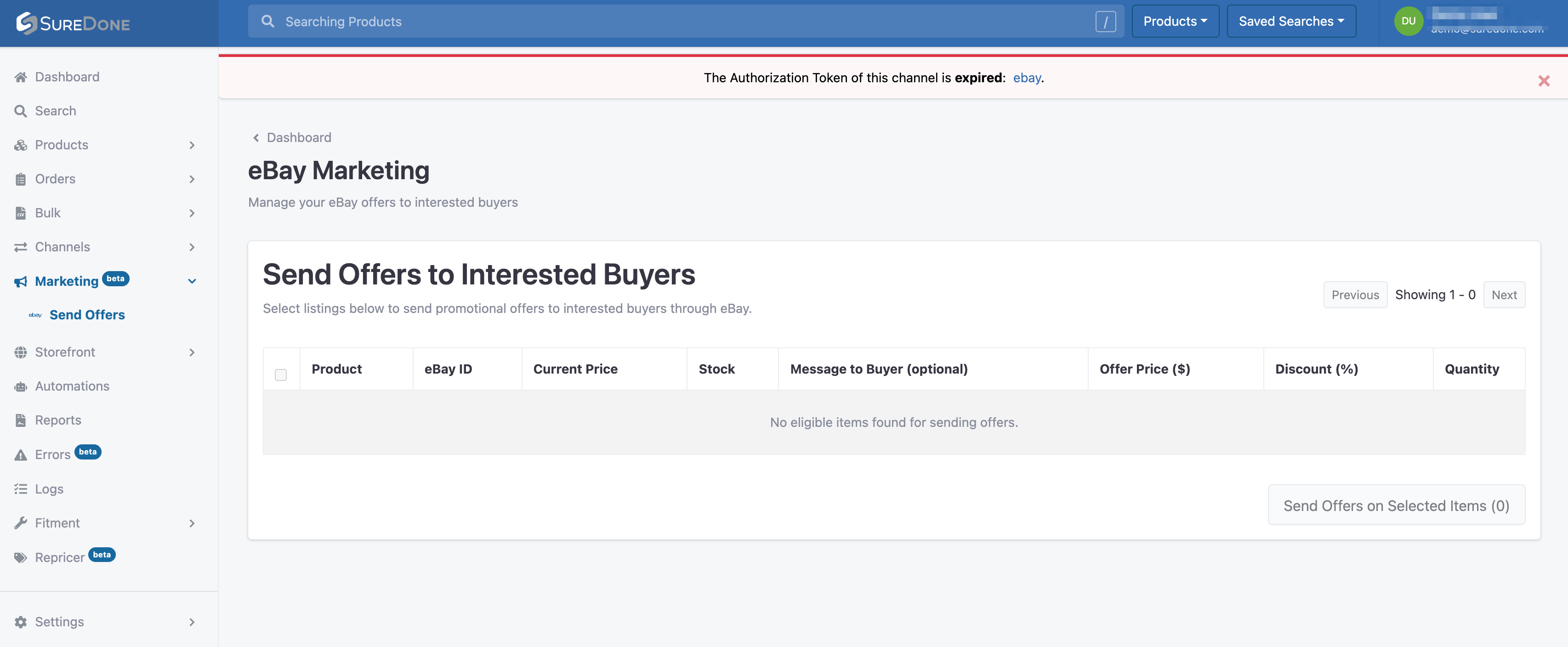Click the 'Showing 1 - 0' pagination text
Image resolution: width=1568 pixels, height=647 pixels.
click(x=1435, y=295)
